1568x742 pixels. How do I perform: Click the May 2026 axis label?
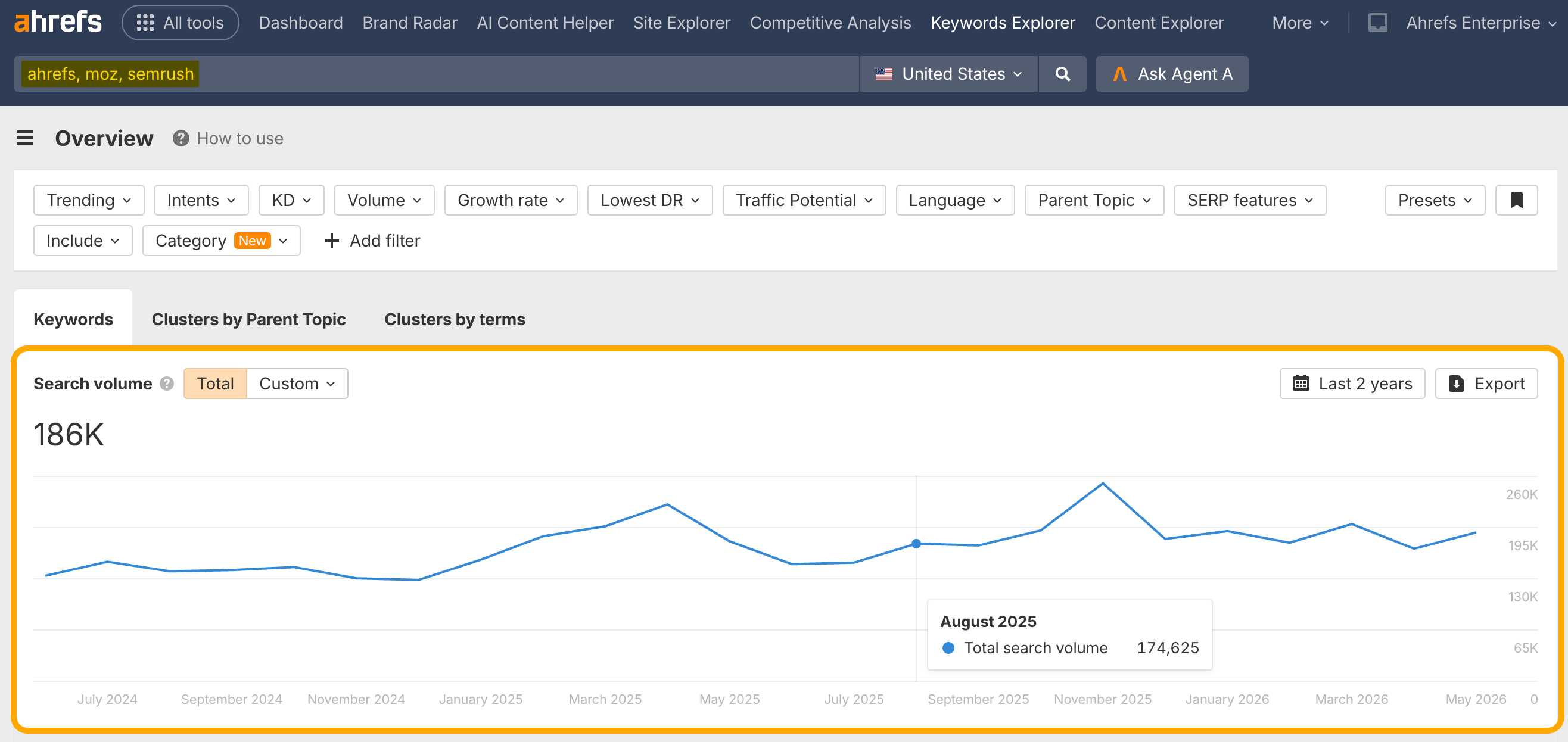pyautogui.click(x=1476, y=699)
